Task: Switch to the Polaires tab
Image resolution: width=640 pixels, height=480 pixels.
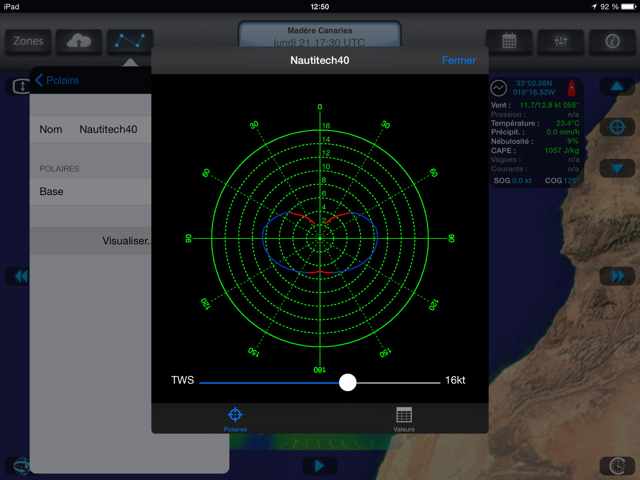Action: [235, 419]
